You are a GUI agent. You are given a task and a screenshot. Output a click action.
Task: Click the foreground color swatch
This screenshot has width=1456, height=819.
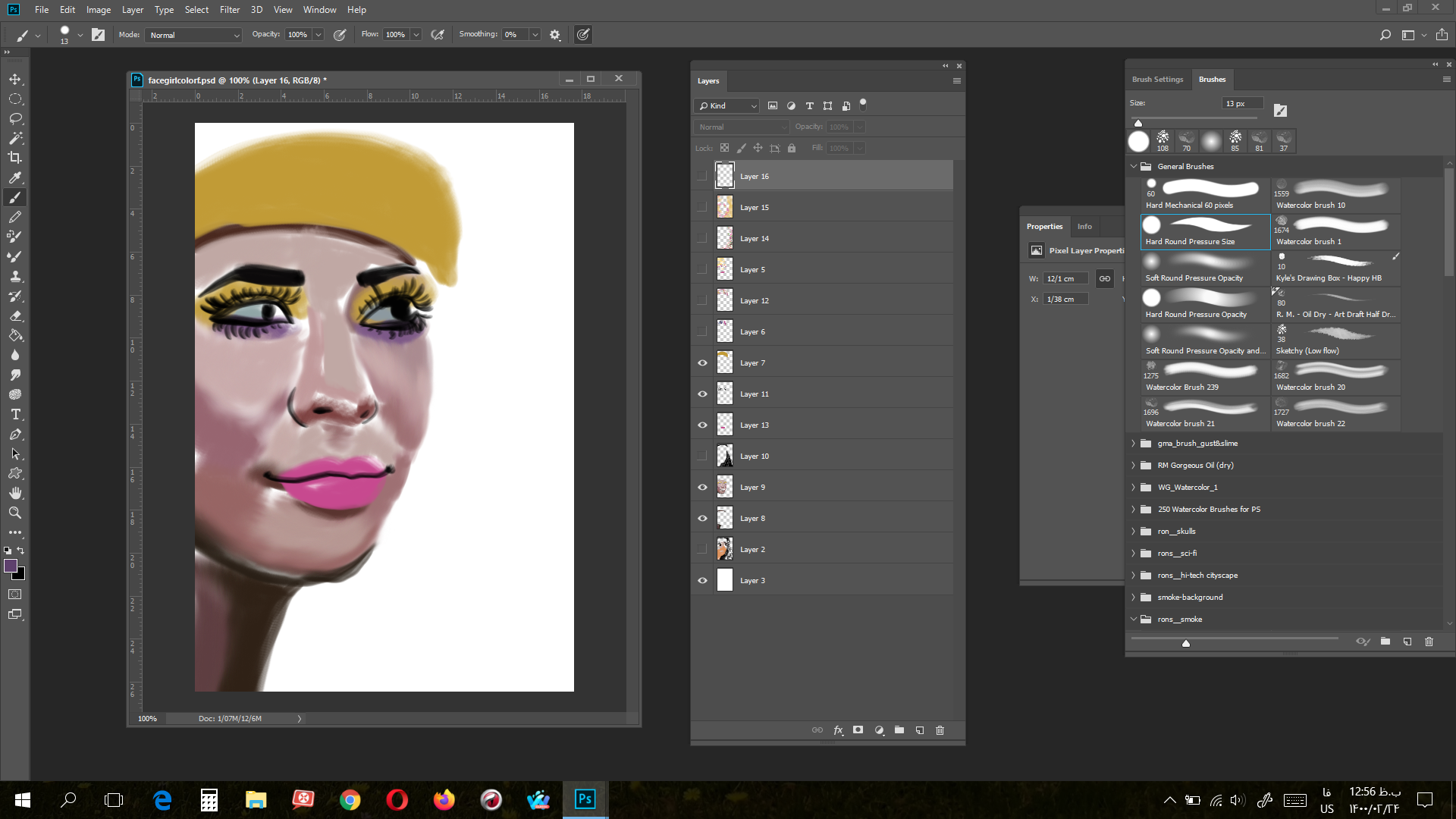click(11, 566)
